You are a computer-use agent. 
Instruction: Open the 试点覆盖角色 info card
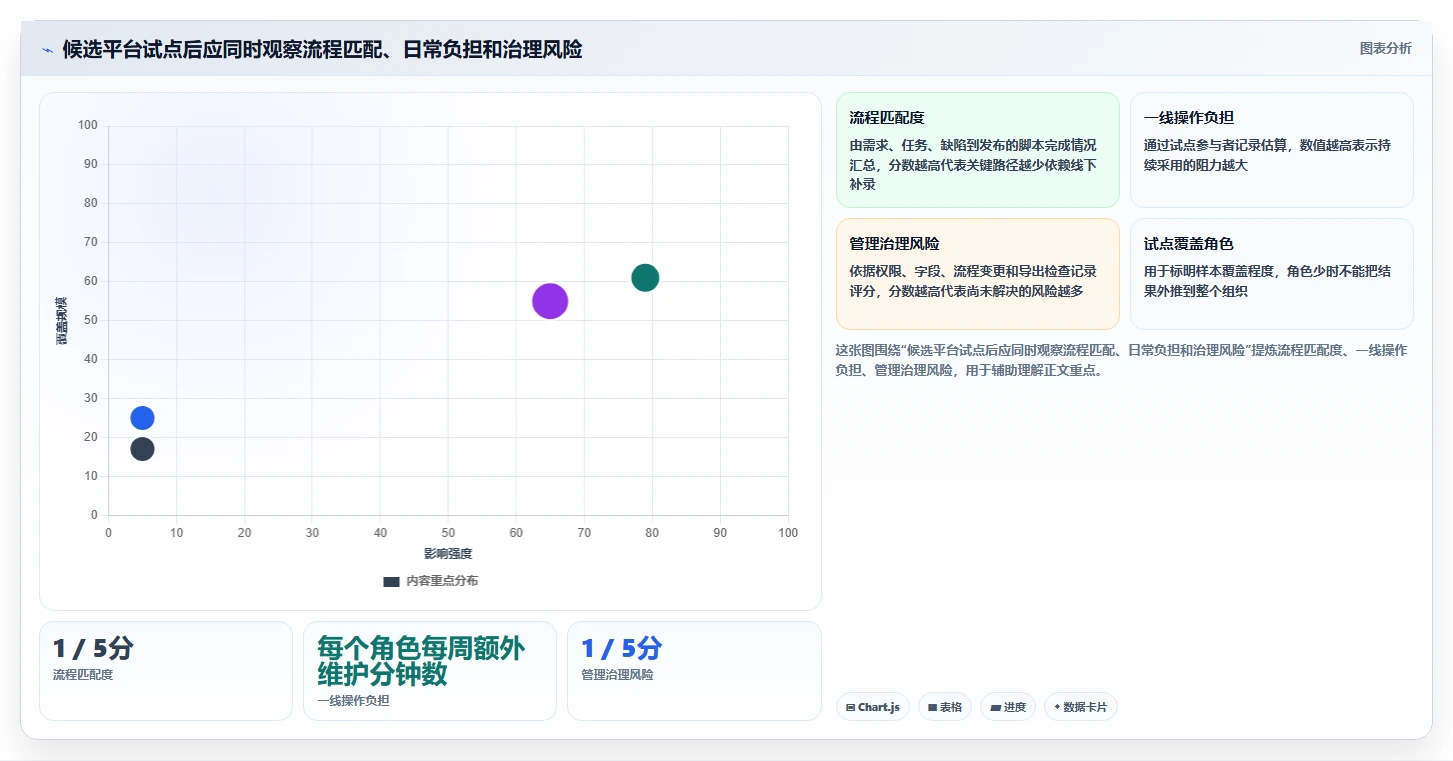[1271, 274]
